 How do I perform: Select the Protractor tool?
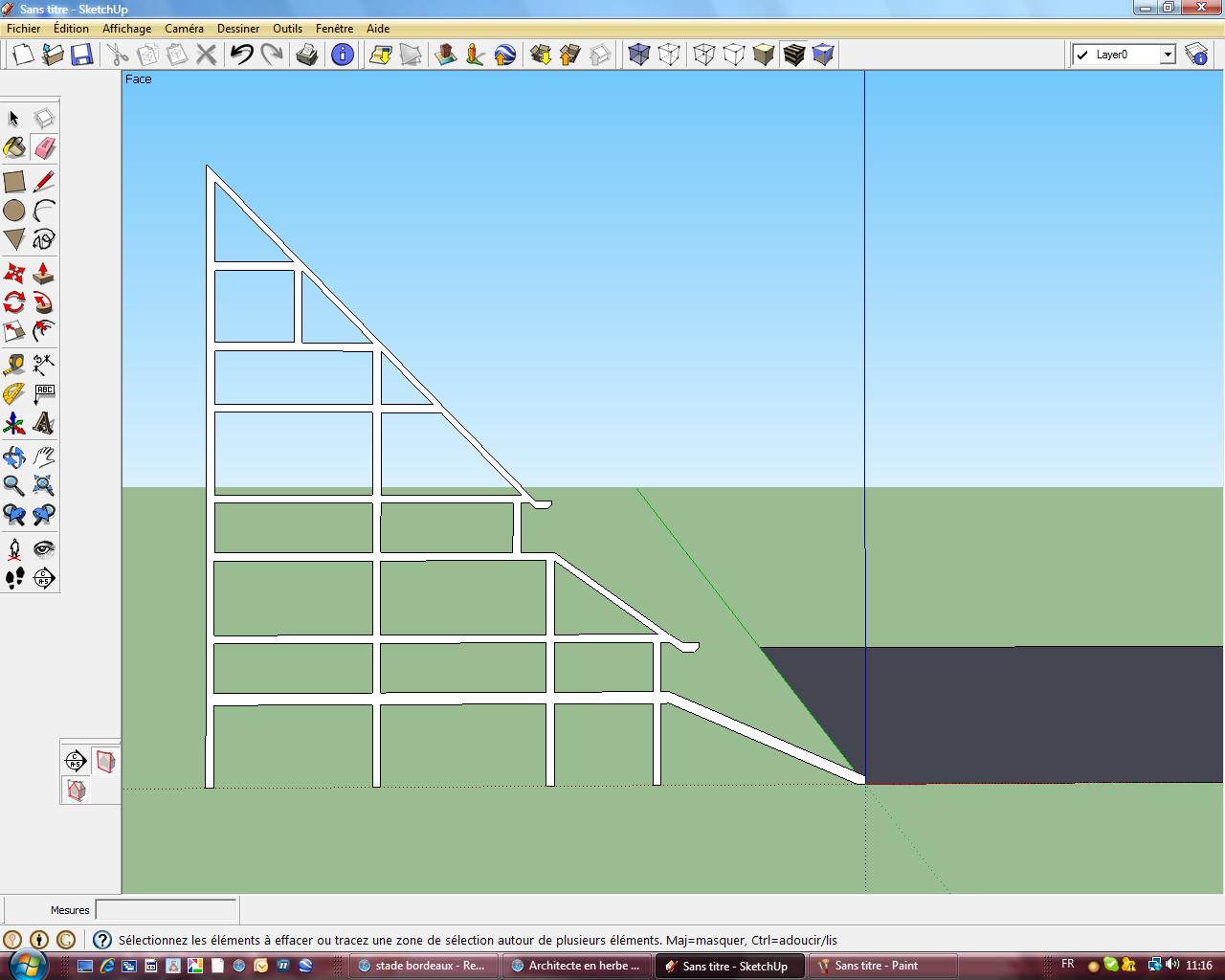click(14, 393)
